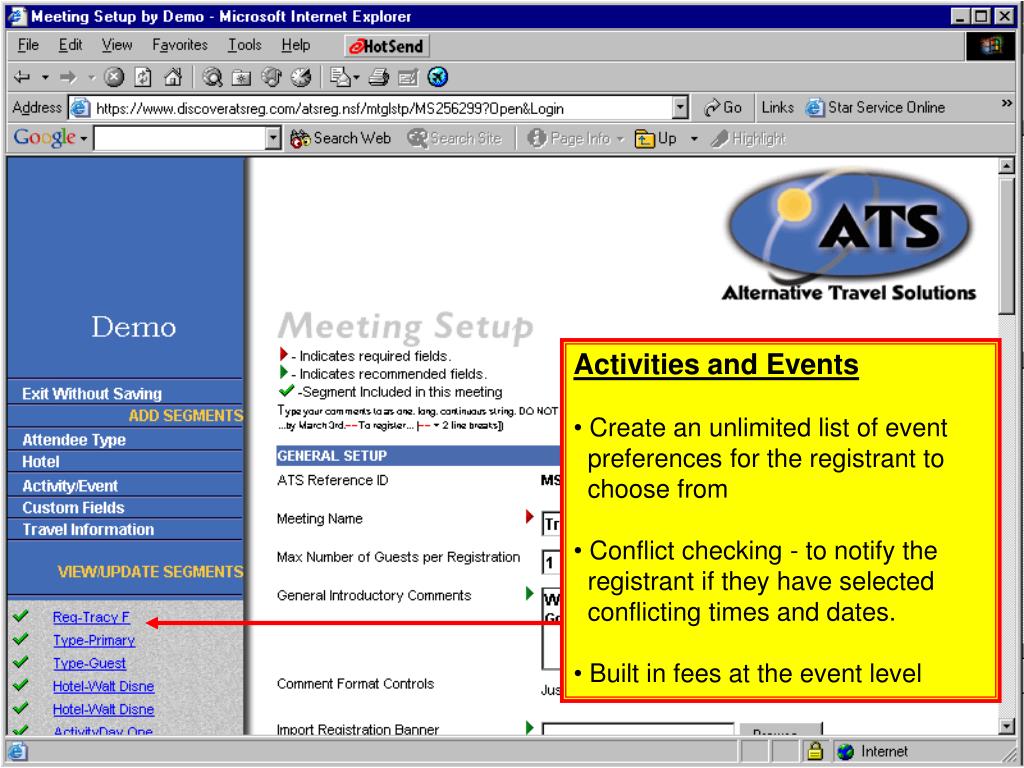Click the page scrollbar down arrow
The image size is (1024, 768).
[x=1006, y=725]
